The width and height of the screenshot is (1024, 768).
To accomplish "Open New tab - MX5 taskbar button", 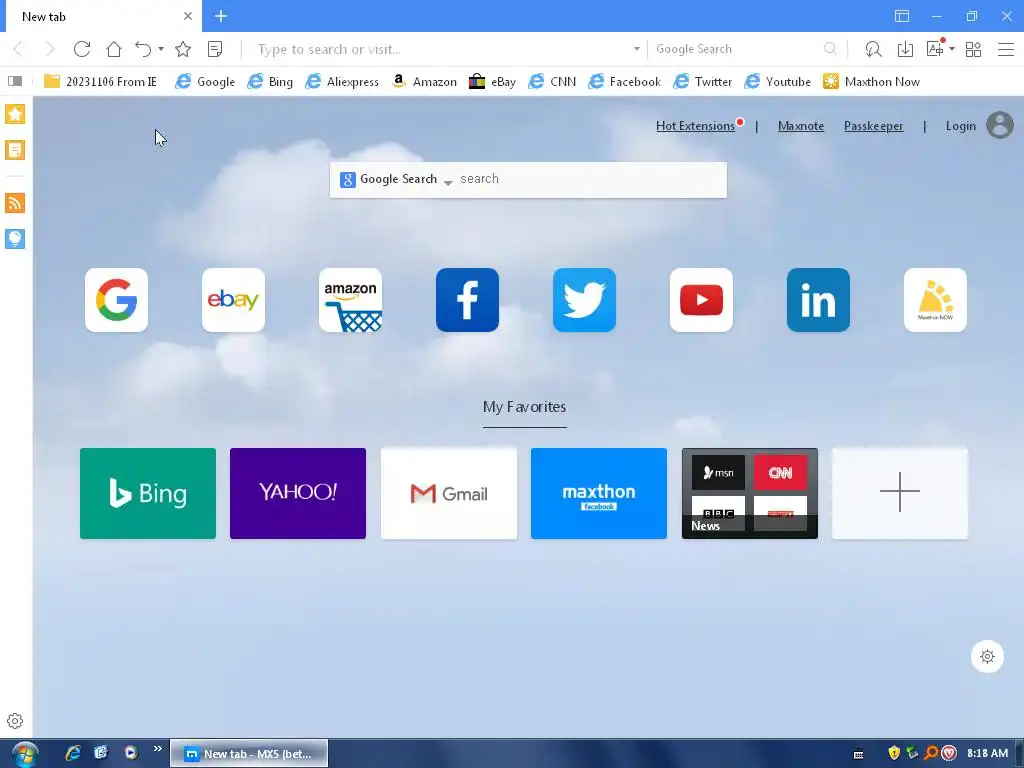I will click(x=249, y=754).
